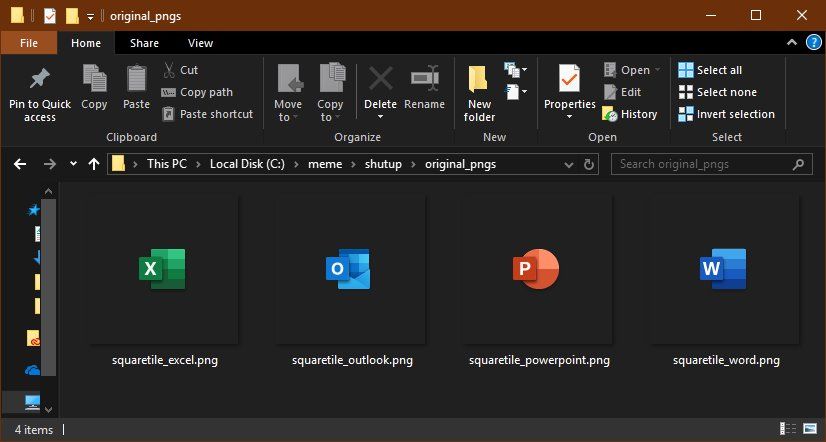Click the squaretile_excel.png file name
Image resolution: width=826 pixels, height=442 pixels.
click(165, 361)
